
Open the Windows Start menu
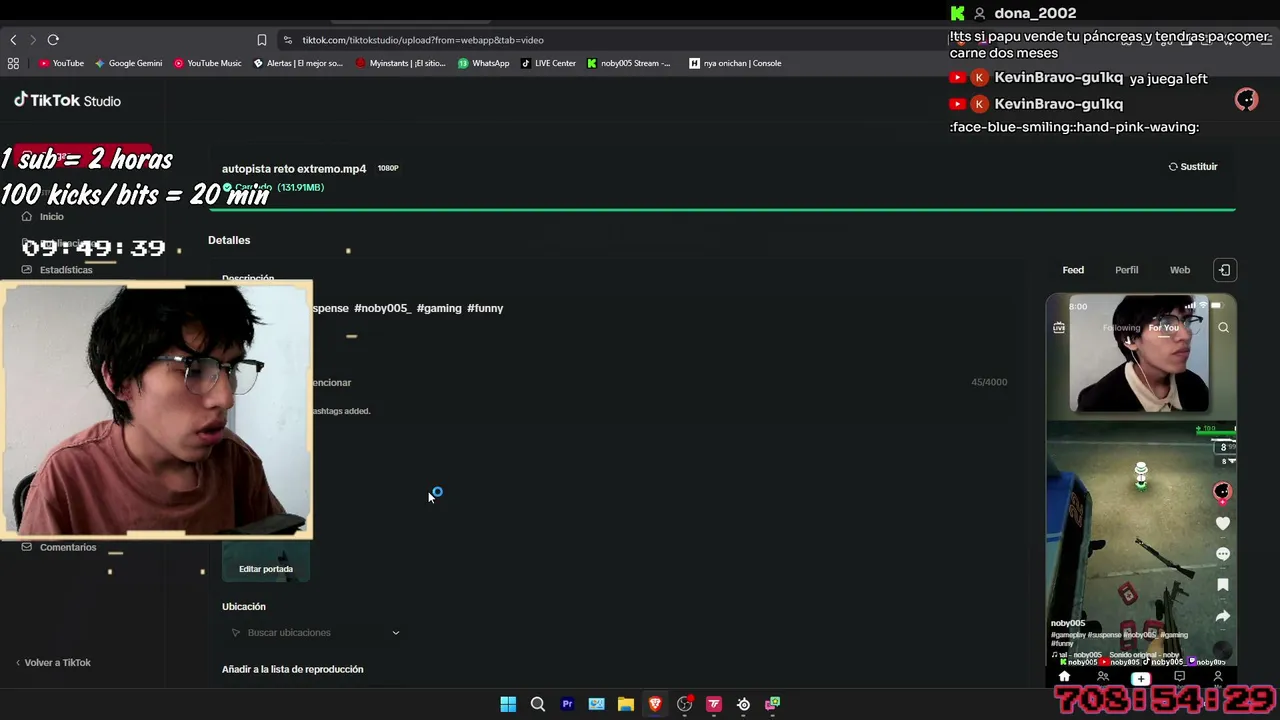(508, 704)
